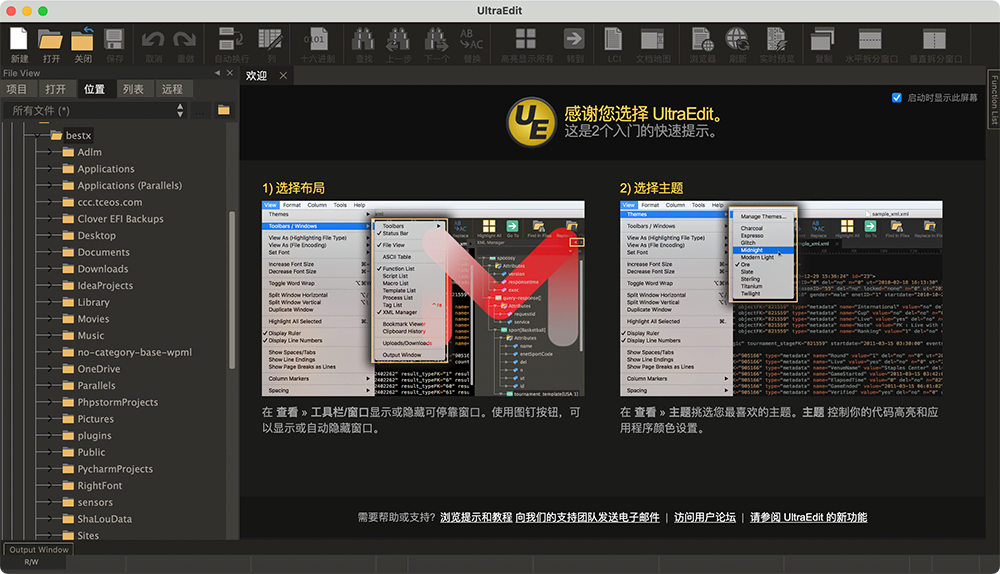This screenshot has height=574, width=1000.
Task: Switch to the 项目 tab
Action: [x=17, y=89]
